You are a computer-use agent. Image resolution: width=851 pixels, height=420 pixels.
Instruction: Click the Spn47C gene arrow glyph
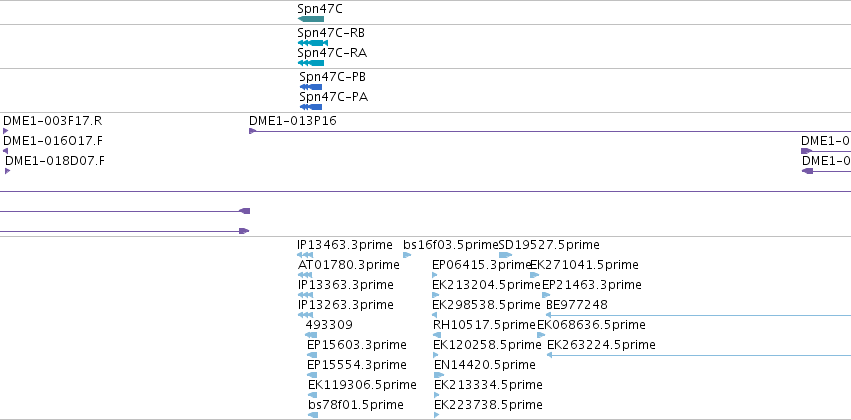point(311,19)
